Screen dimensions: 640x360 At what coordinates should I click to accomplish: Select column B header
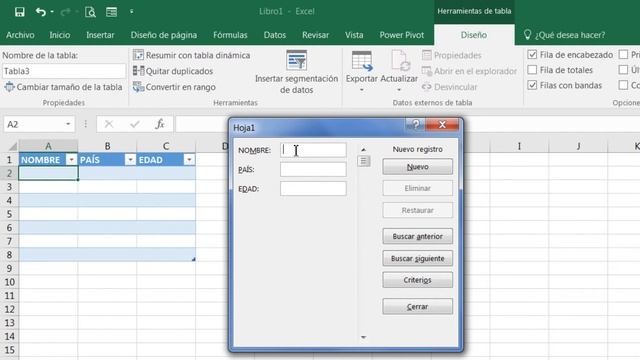pyautogui.click(x=107, y=146)
